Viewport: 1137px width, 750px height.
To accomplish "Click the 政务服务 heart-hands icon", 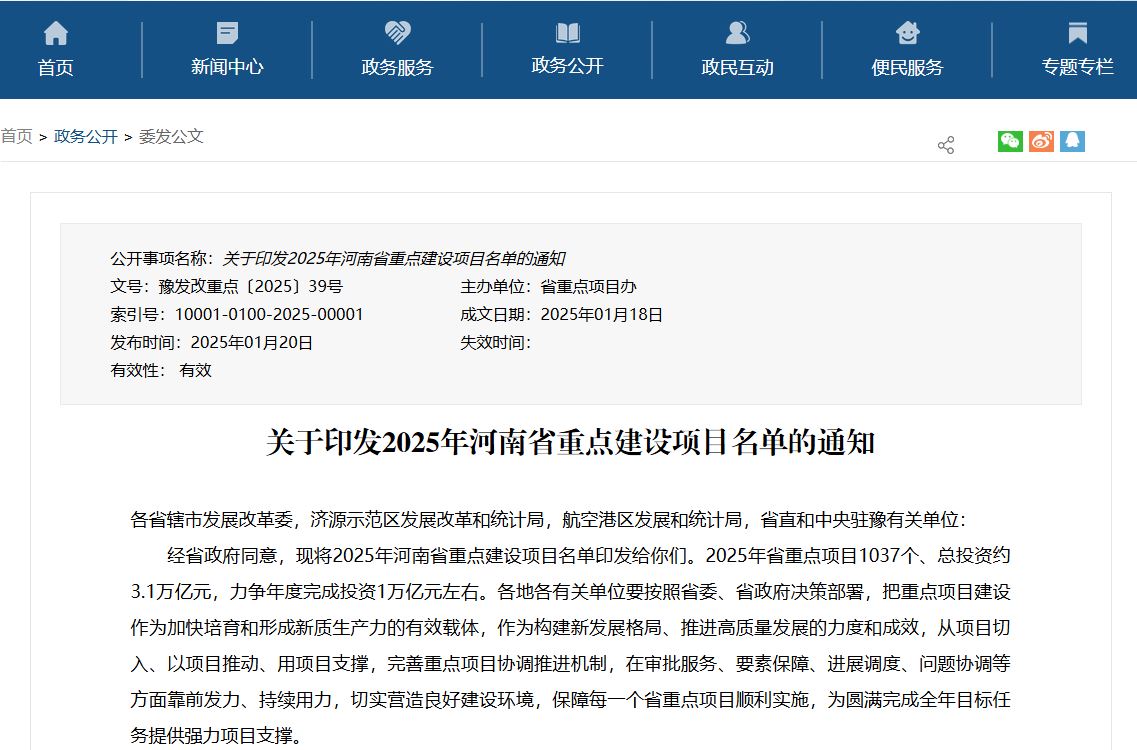I will point(397,33).
